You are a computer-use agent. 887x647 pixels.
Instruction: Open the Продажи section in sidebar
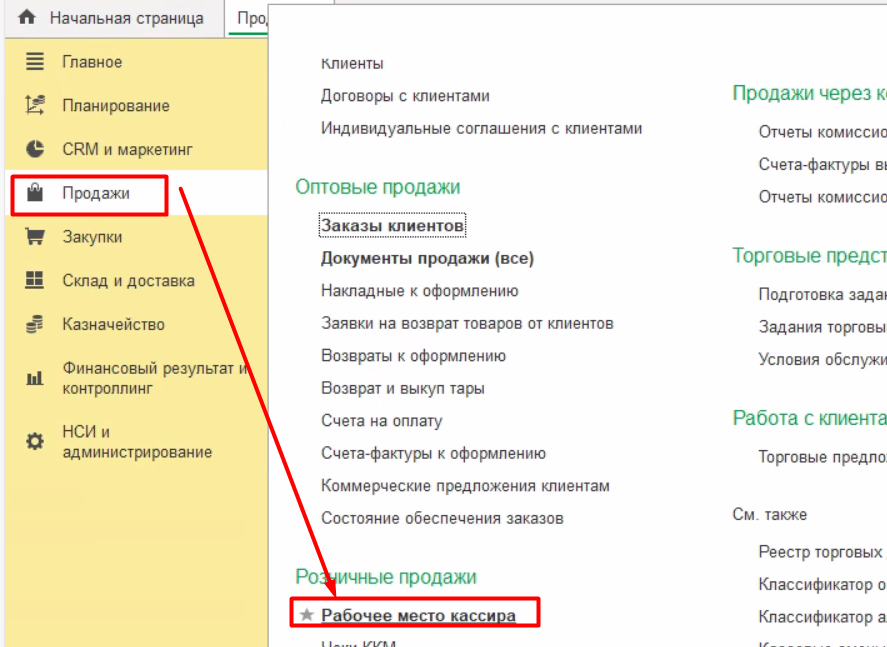[x=96, y=193]
